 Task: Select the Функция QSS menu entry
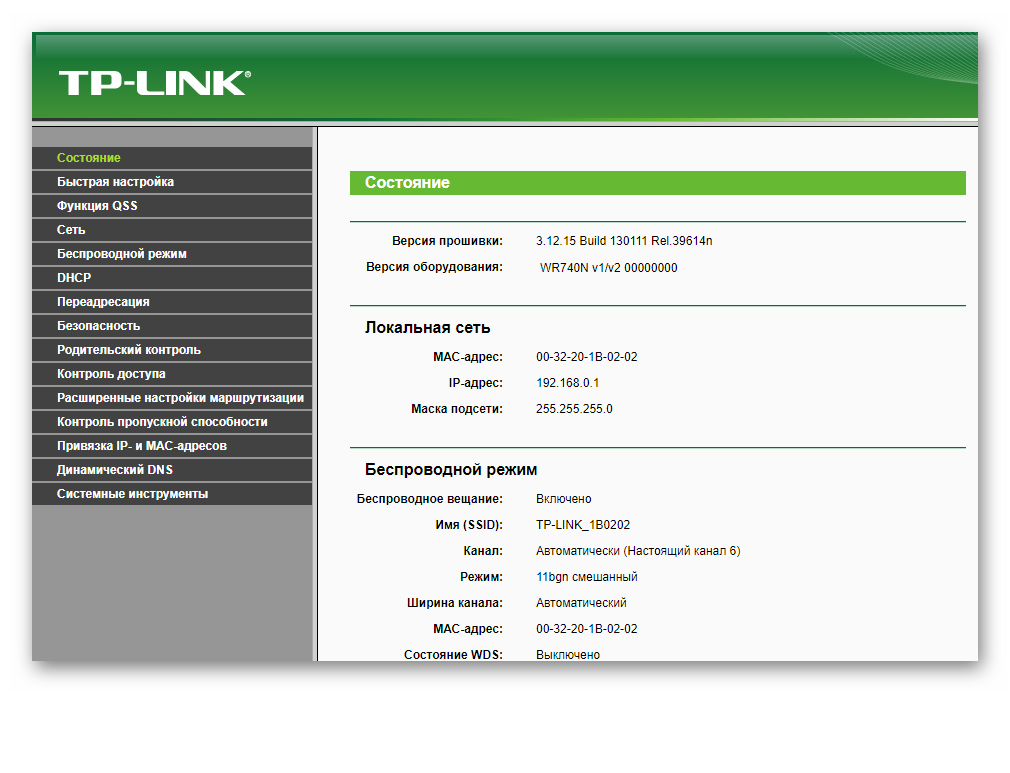tap(97, 206)
